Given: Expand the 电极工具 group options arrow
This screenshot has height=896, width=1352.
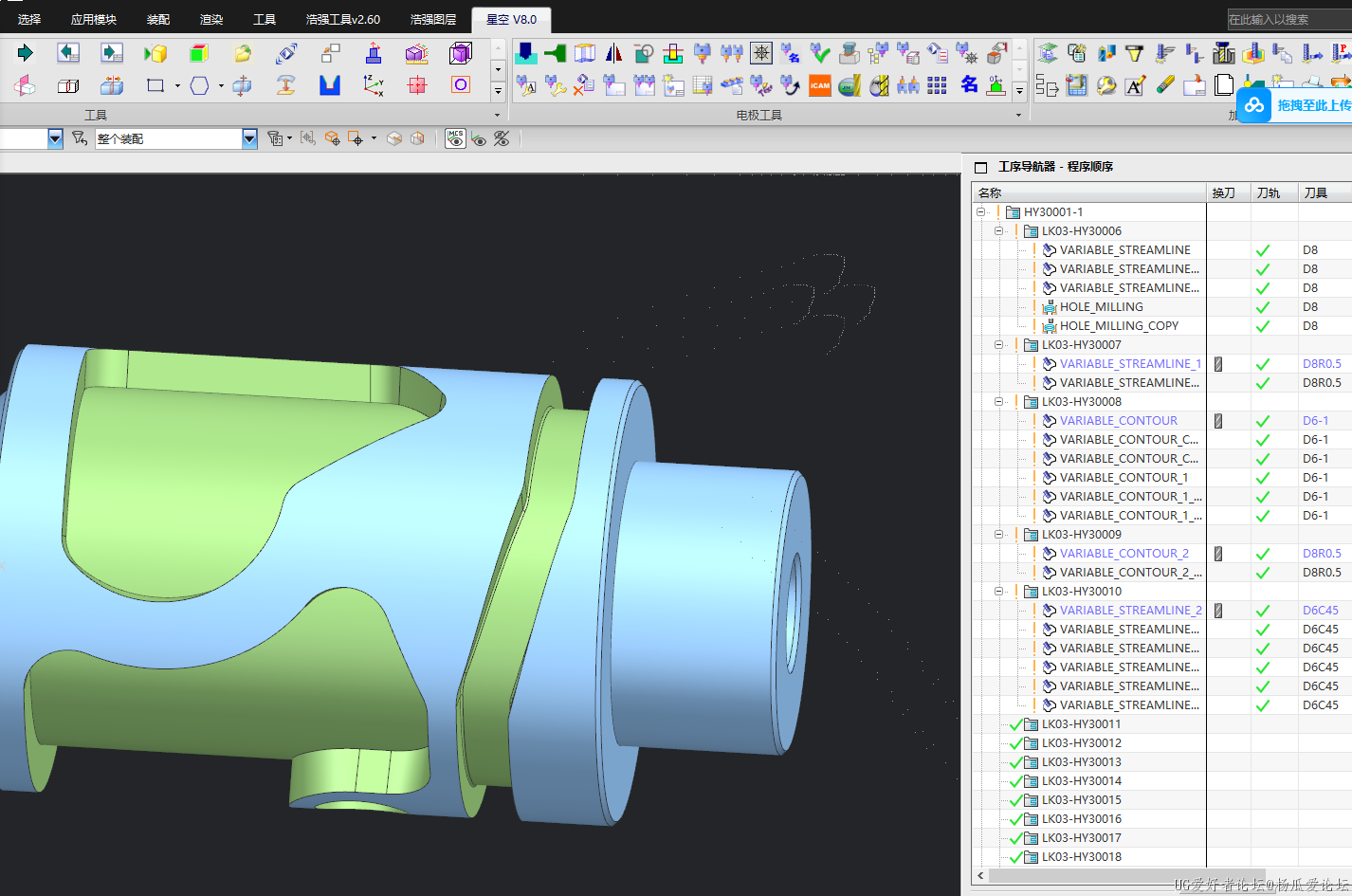Looking at the screenshot, I should tap(1019, 115).
